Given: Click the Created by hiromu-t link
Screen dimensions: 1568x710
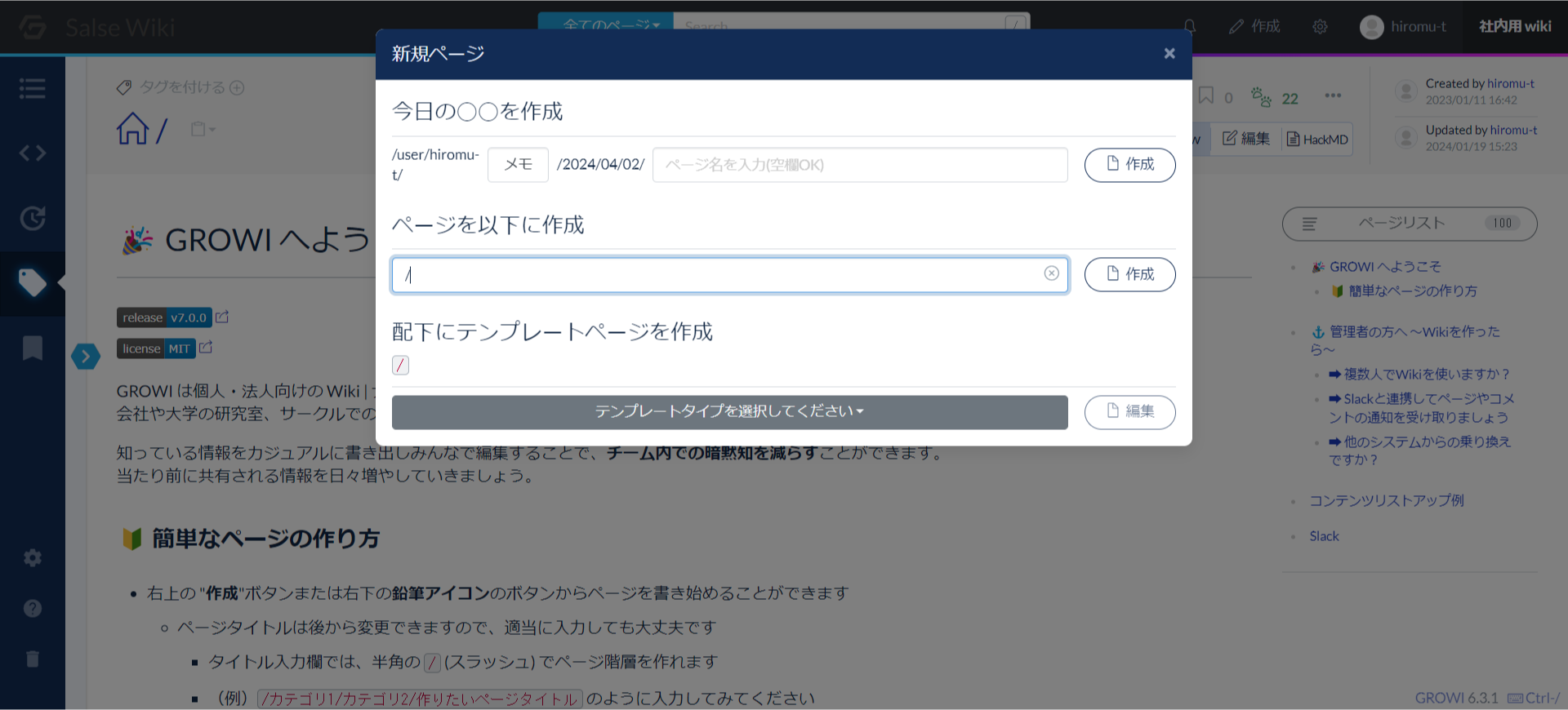Looking at the screenshot, I should [x=1510, y=83].
